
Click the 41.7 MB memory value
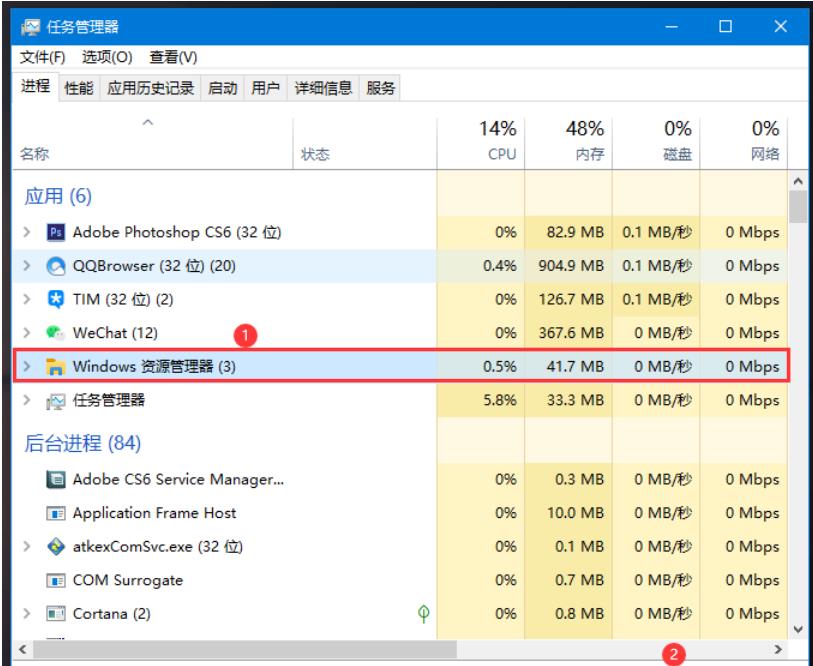[575, 366]
